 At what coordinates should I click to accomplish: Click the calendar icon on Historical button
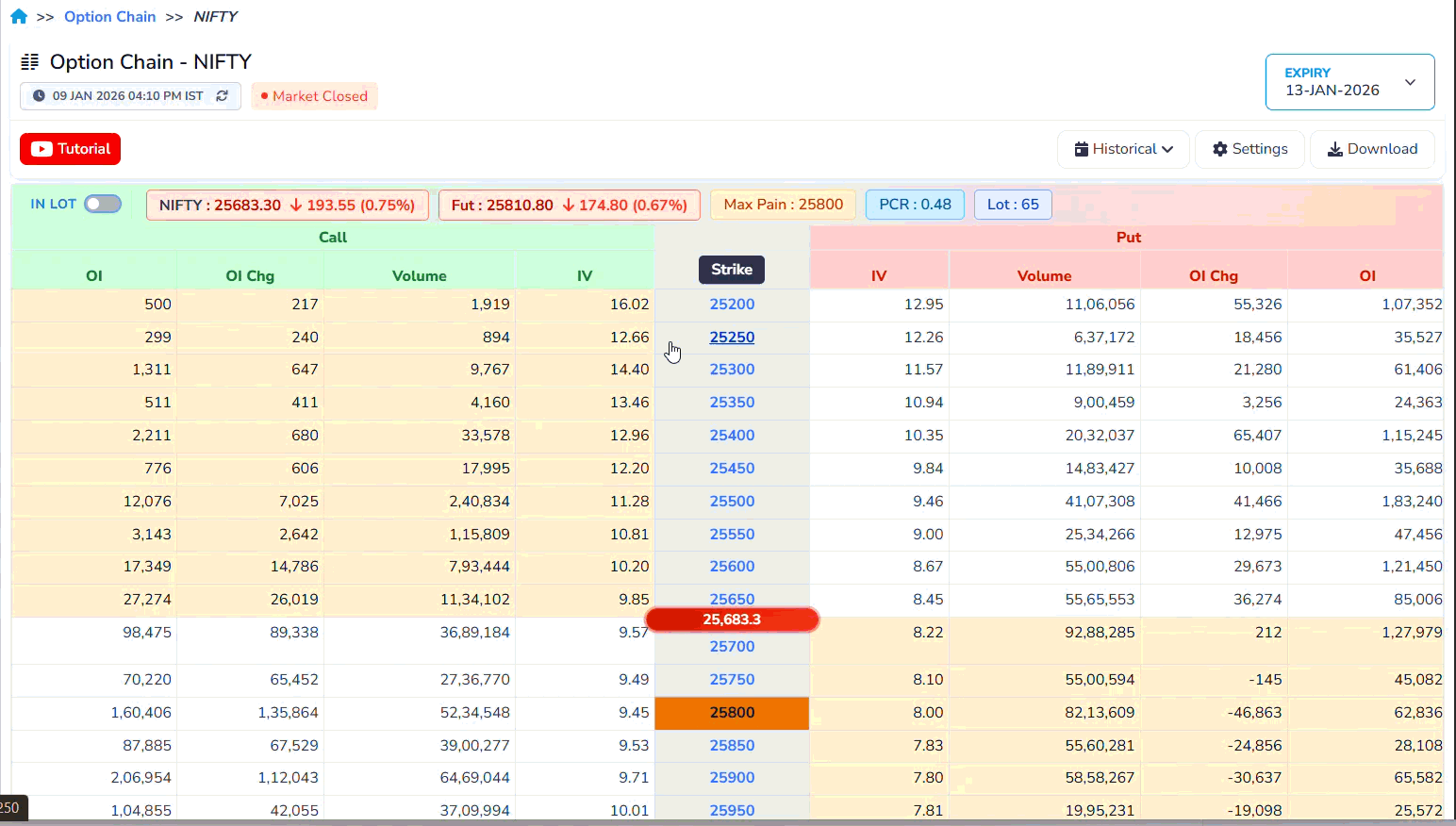tap(1082, 148)
